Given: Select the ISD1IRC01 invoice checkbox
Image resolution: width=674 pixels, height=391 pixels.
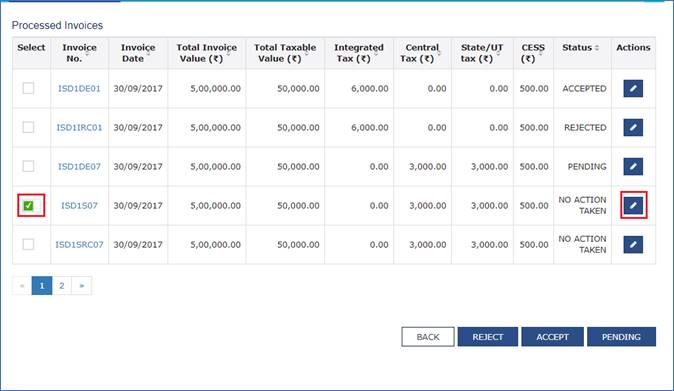Looking at the screenshot, I should coord(28,127).
